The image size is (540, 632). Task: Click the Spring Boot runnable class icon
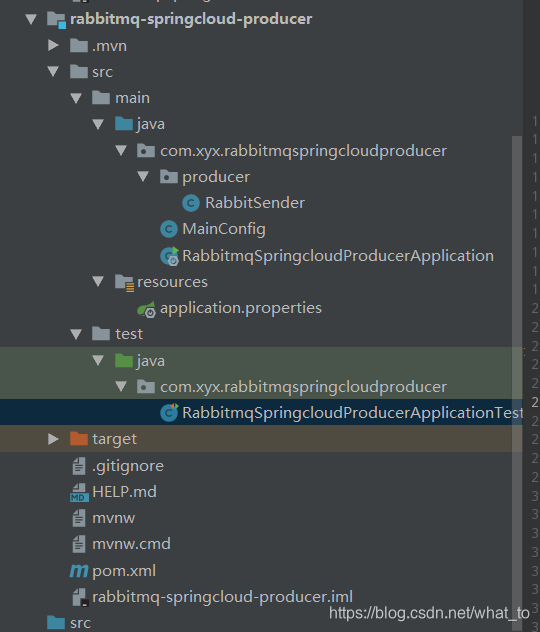[x=170, y=256]
